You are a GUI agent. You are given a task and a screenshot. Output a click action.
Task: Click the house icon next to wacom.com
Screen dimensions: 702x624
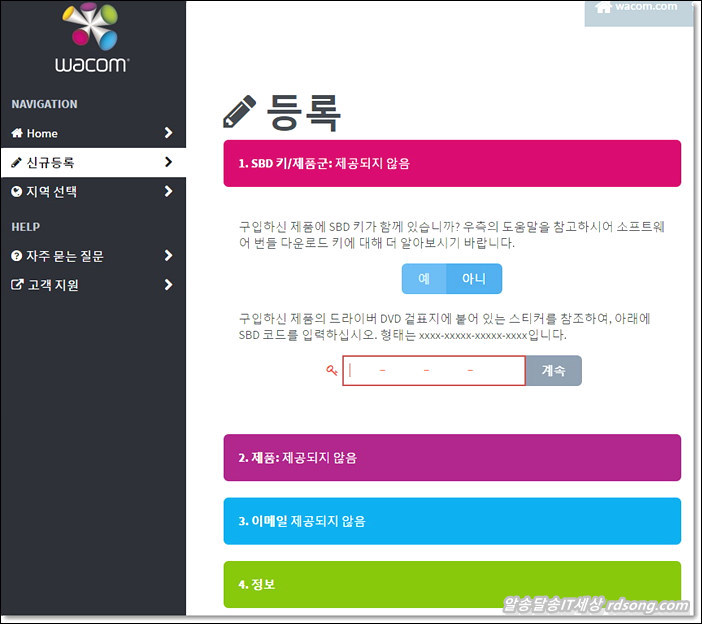pos(603,7)
